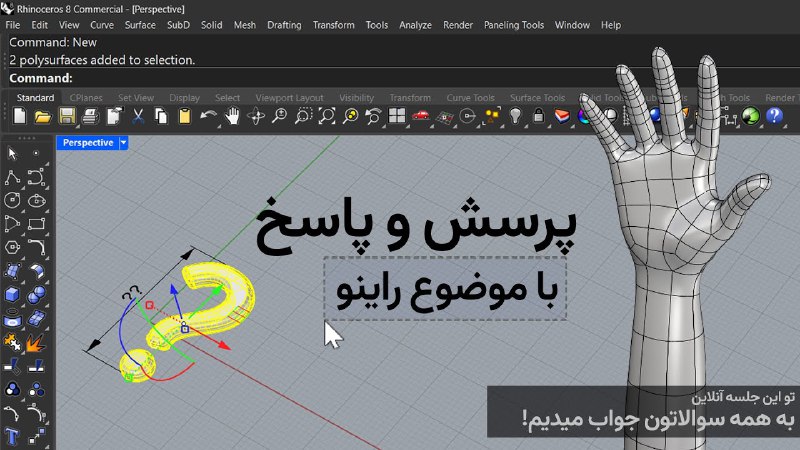Click the Boolean Union spheres icon

[37, 294]
